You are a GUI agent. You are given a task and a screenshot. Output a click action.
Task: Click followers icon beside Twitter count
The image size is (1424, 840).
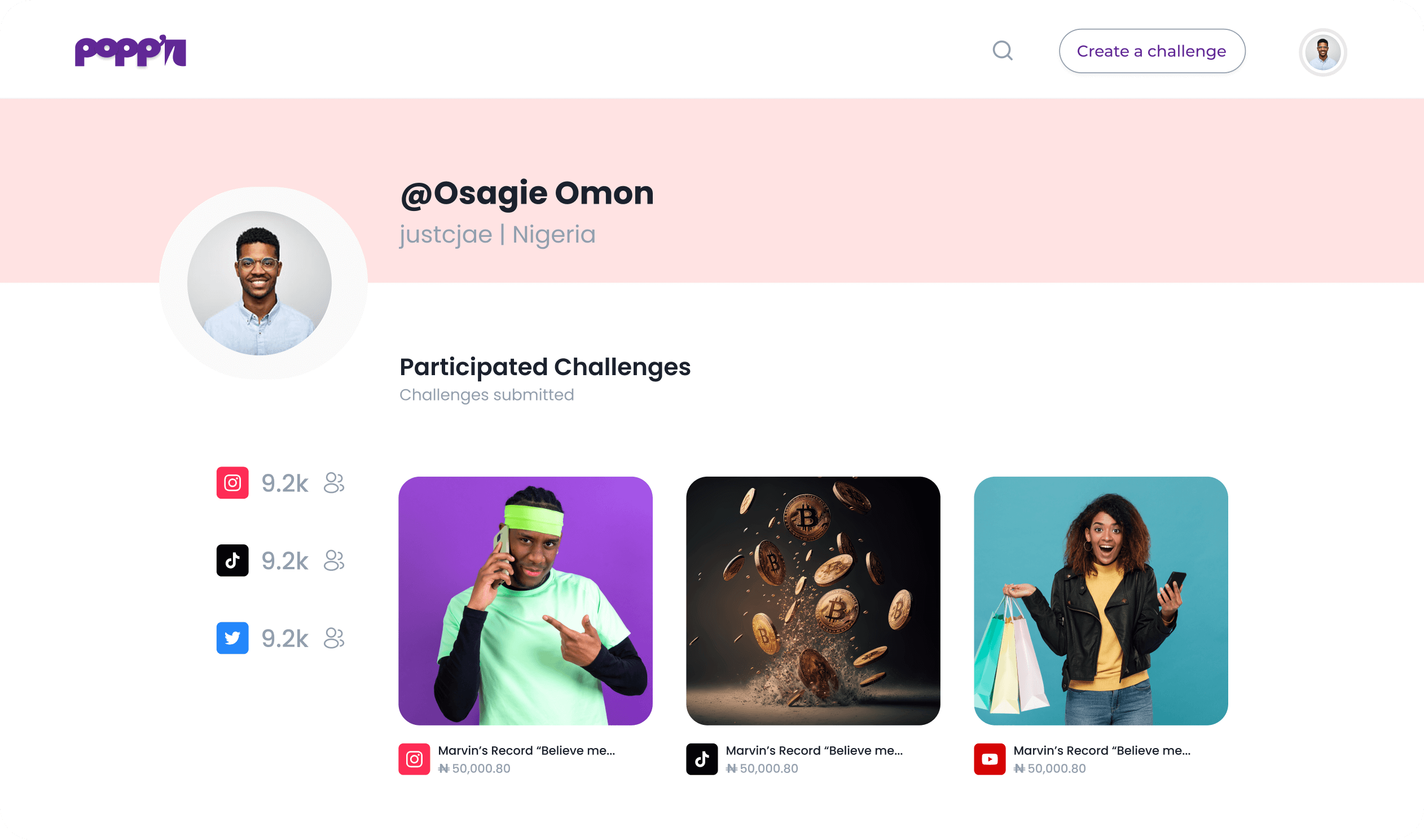pos(334,638)
